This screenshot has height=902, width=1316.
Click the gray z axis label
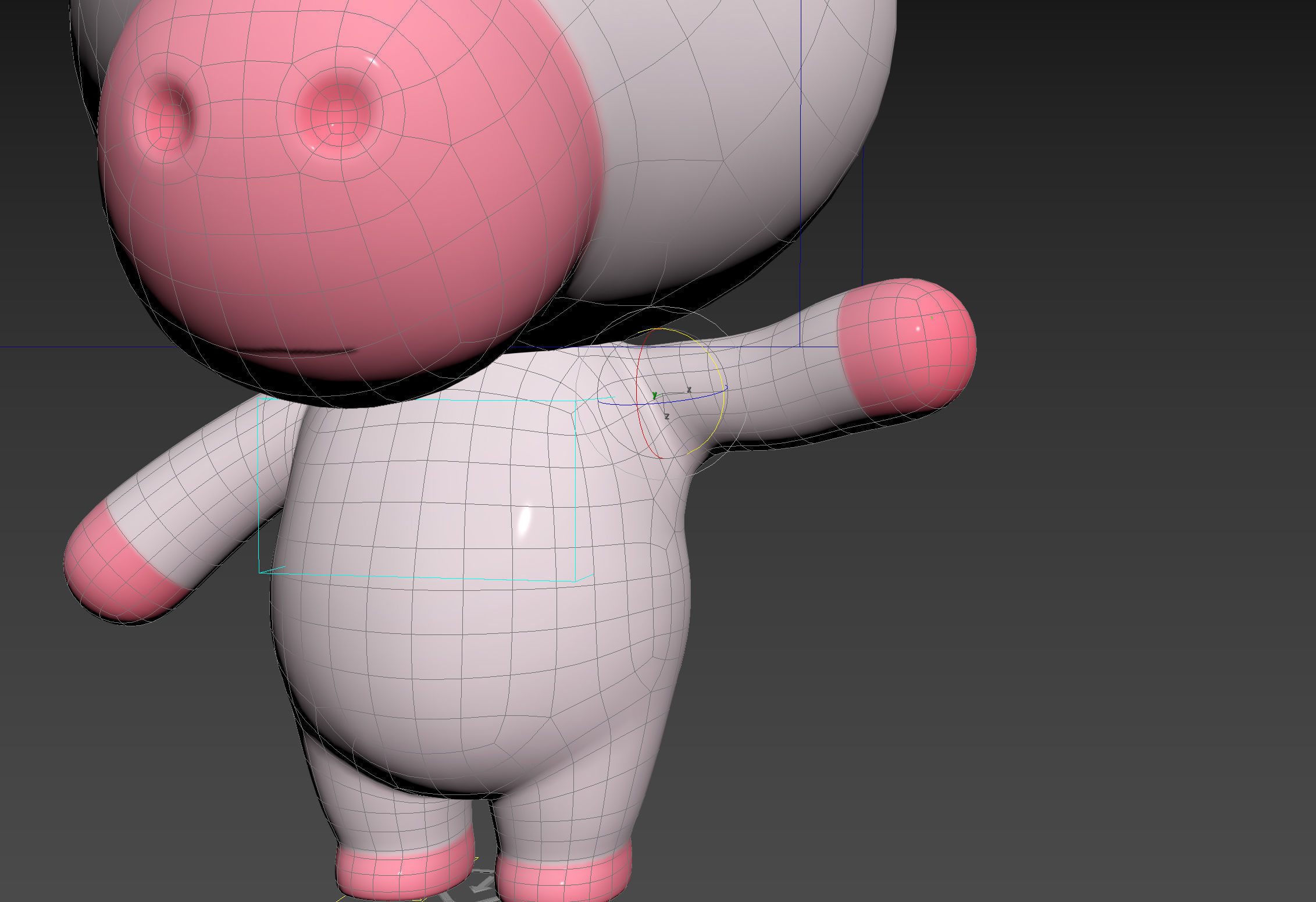tap(667, 416)
